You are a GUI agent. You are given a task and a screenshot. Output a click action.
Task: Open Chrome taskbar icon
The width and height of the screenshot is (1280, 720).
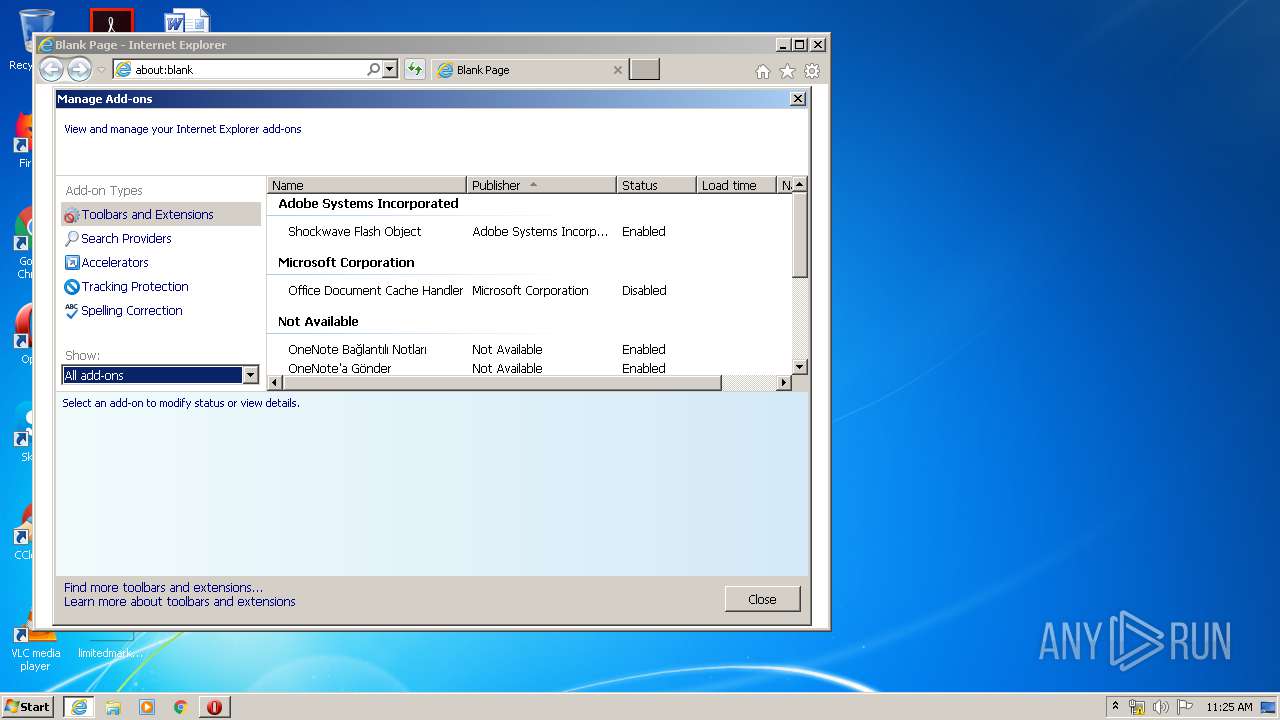tap(181, 707)
